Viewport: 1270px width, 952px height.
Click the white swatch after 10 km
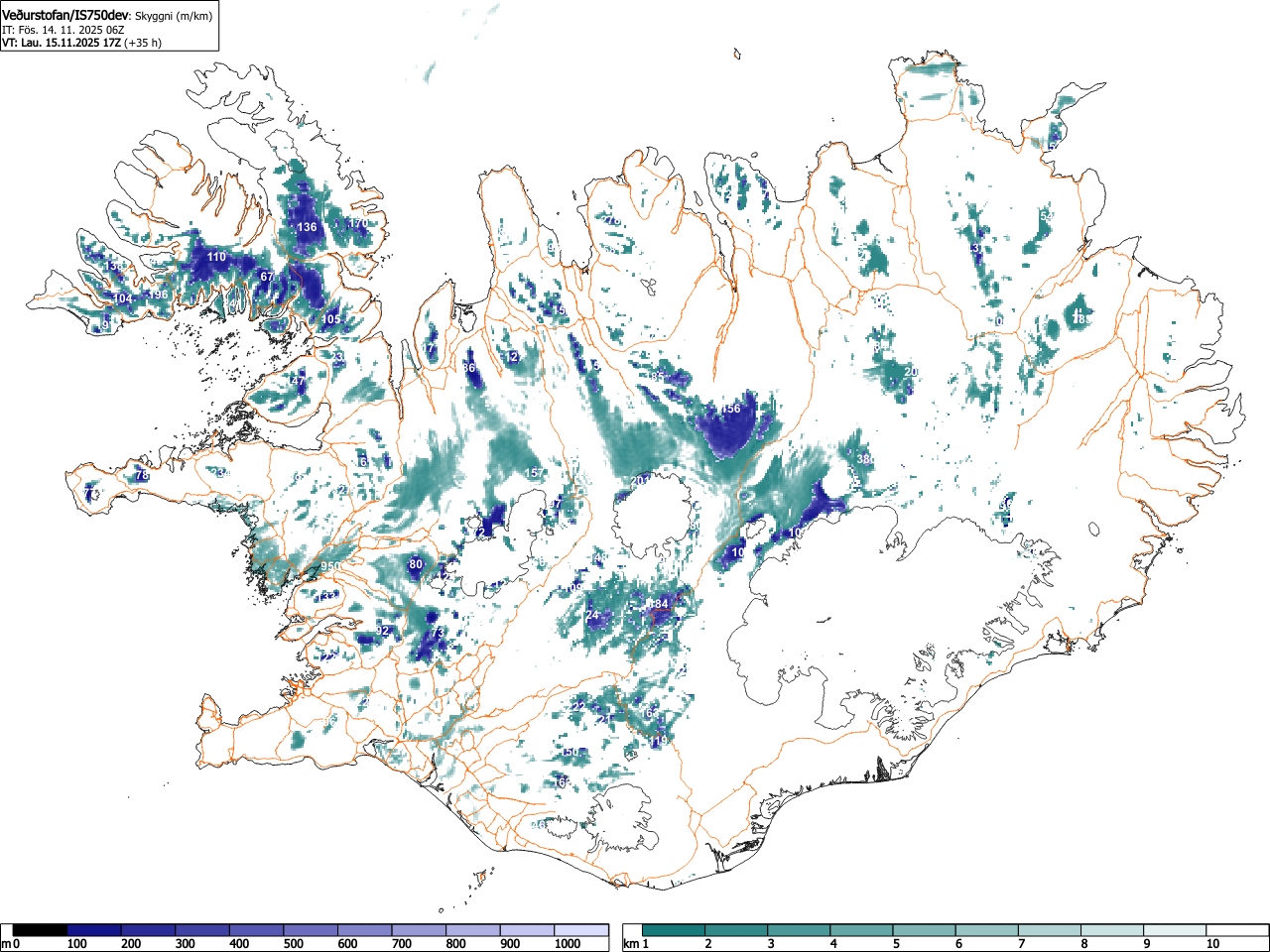click(1236, 930)
